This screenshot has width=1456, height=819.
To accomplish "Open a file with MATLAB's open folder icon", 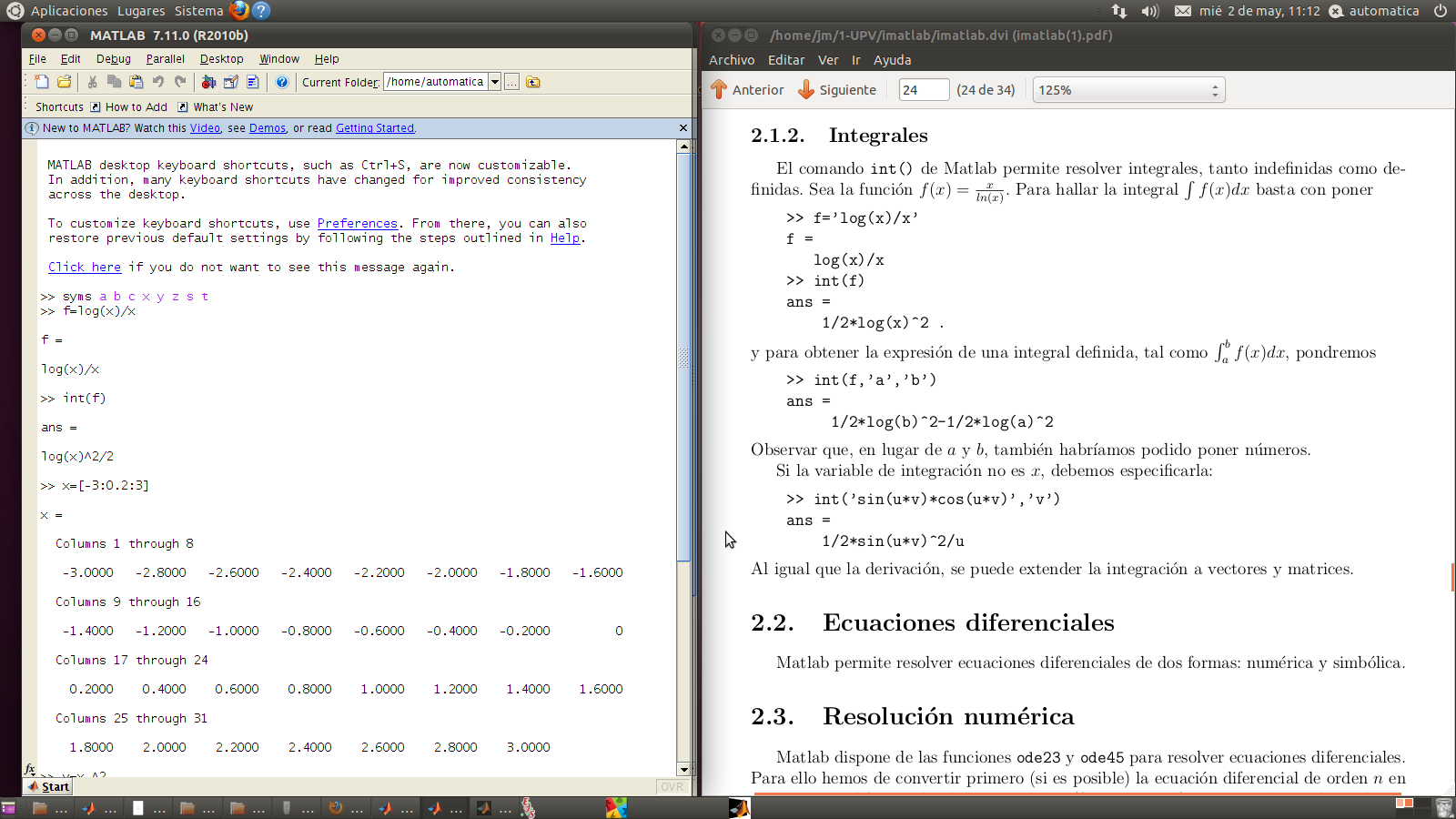I will pyautogui.click(x=64, y=82).
